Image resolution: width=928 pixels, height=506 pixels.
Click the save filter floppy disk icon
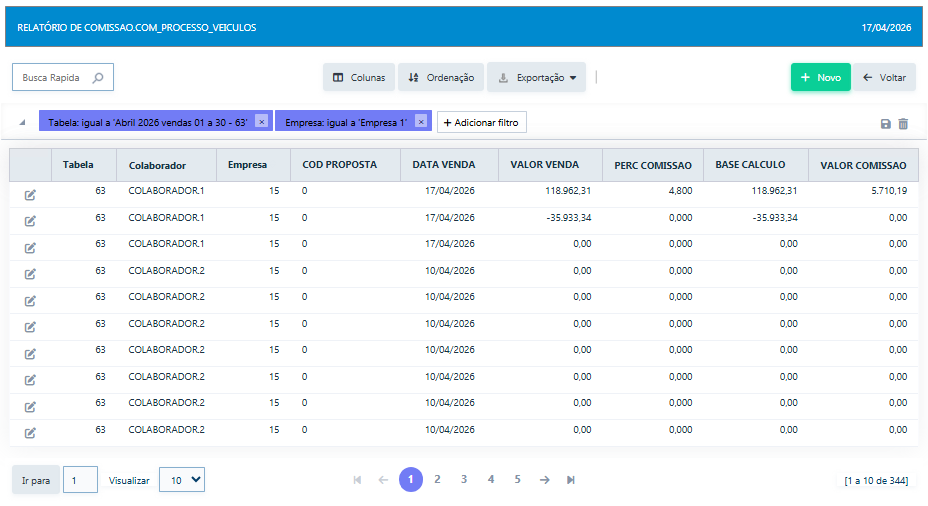tap(885, 124)
